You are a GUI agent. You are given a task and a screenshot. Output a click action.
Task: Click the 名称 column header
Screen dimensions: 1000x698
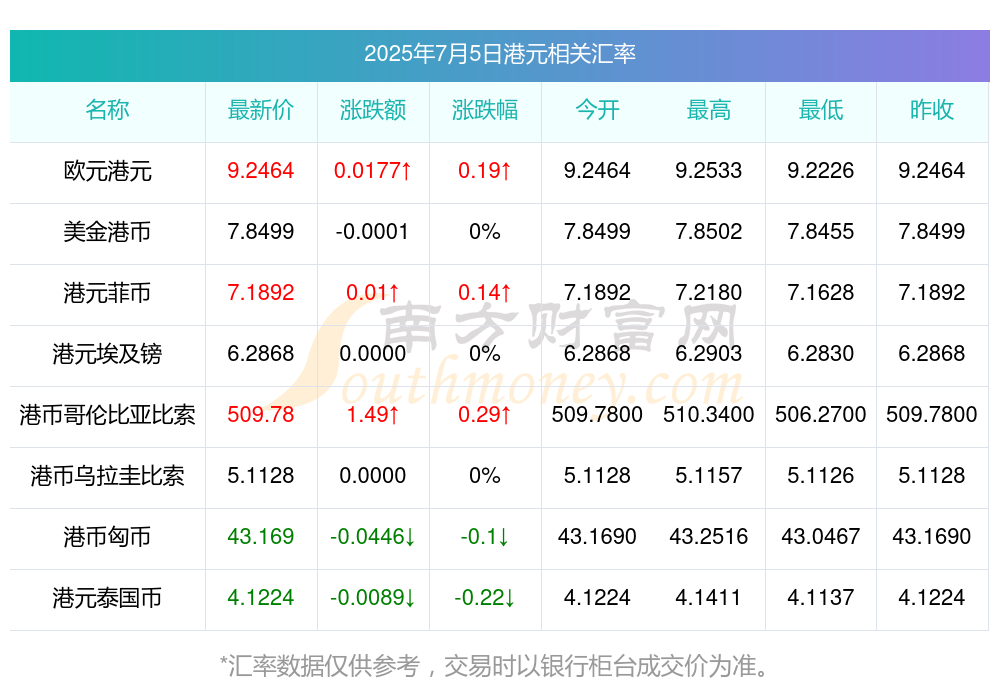tap(107, 110)
